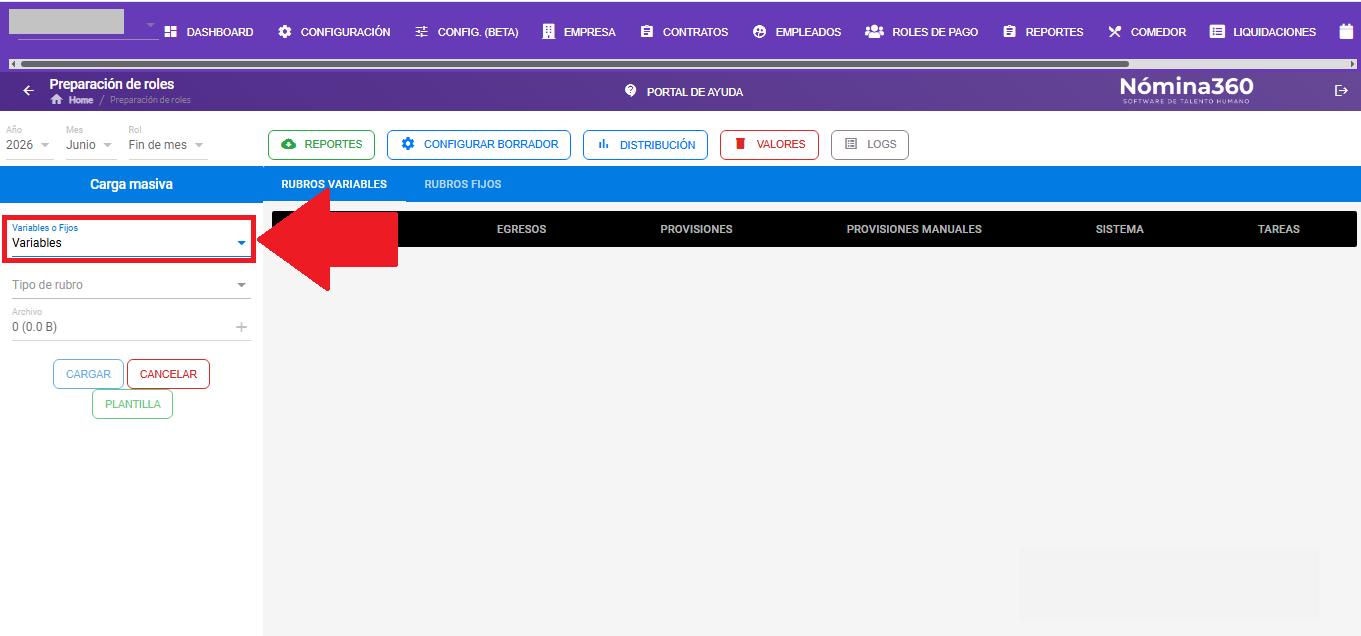Click the red Valores button
Viewport: 1361px width, 636px height.
click(769, 144)
